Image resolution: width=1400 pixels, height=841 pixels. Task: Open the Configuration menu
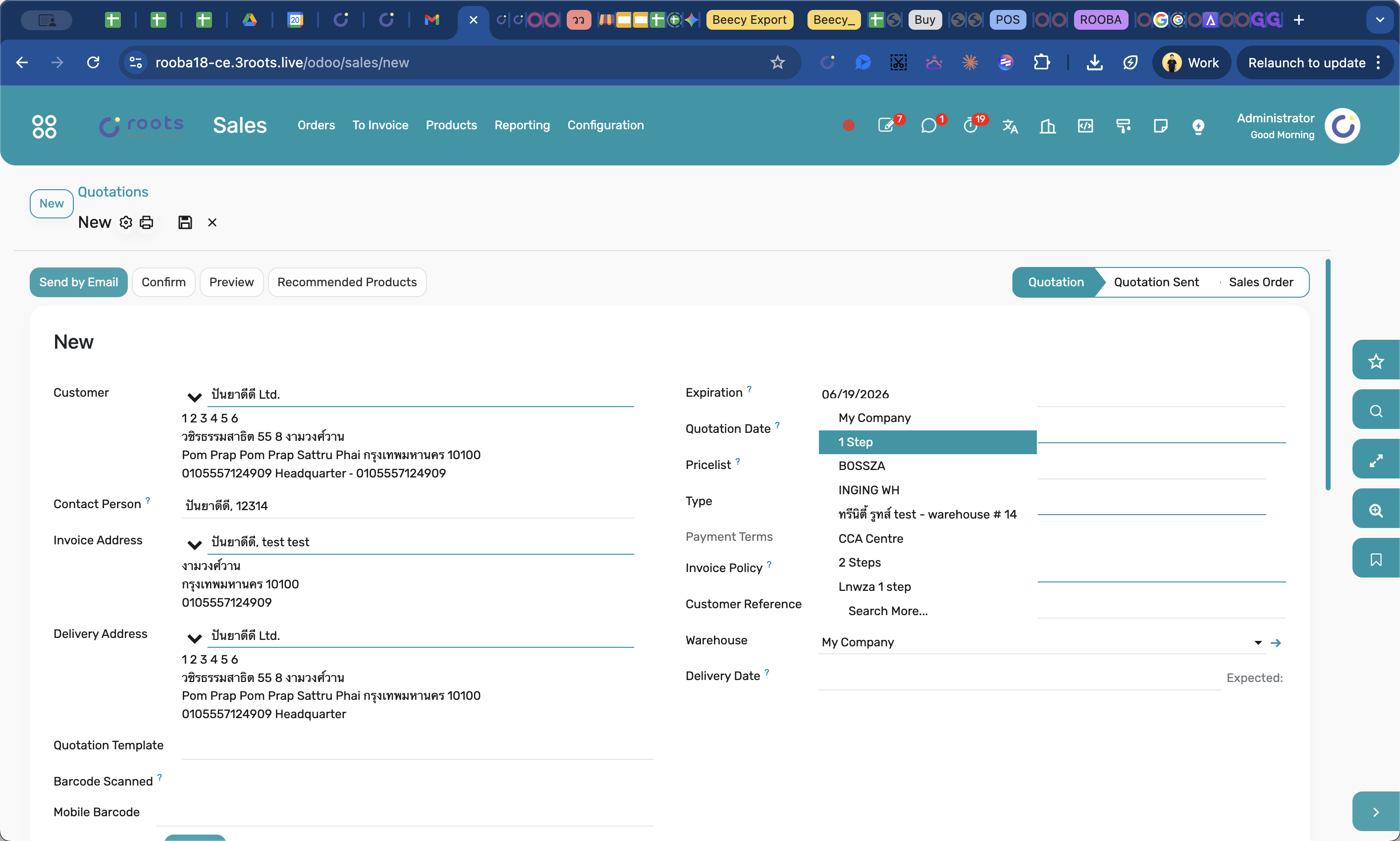[605, 125]
